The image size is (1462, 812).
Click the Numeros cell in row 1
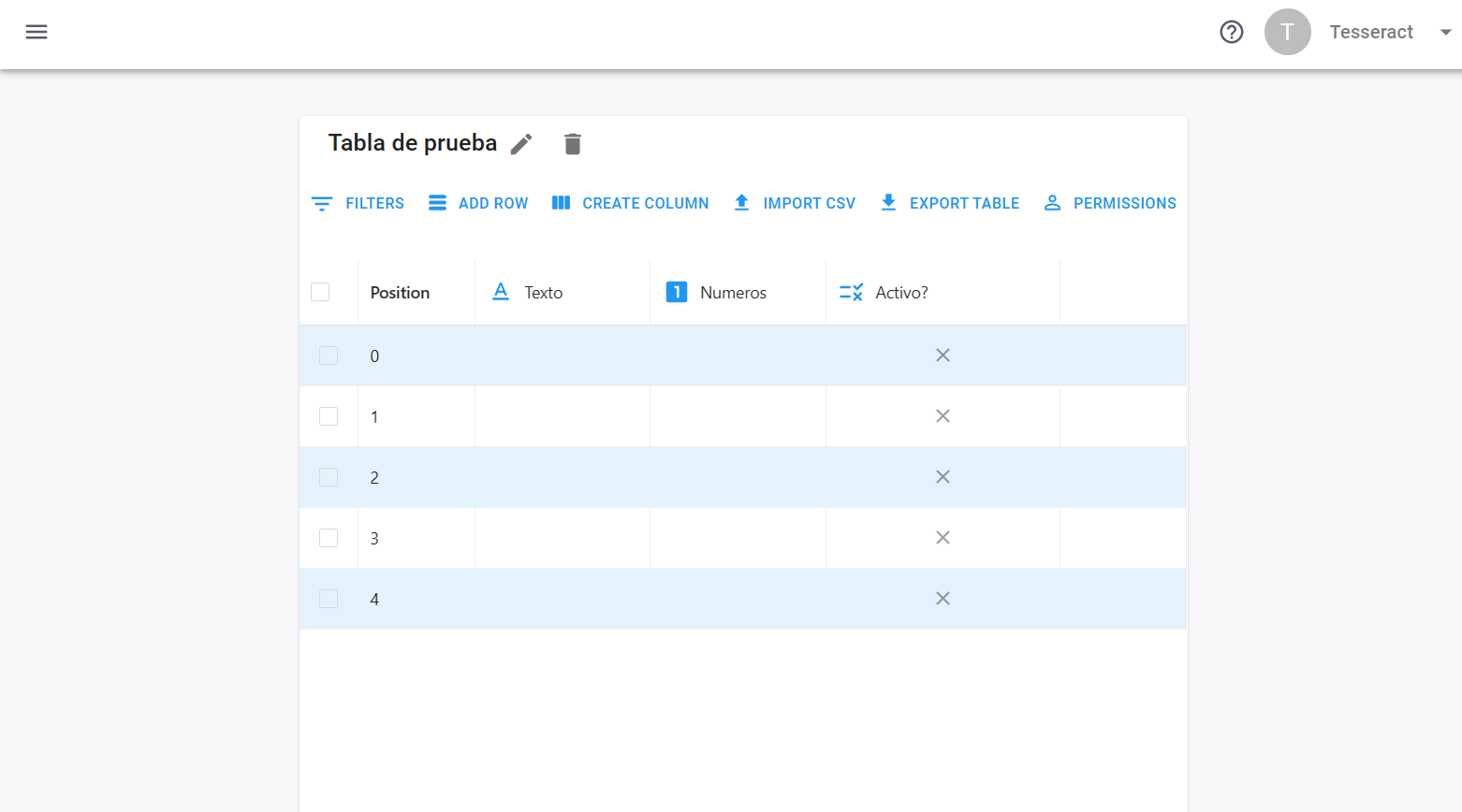pos(738,416)
